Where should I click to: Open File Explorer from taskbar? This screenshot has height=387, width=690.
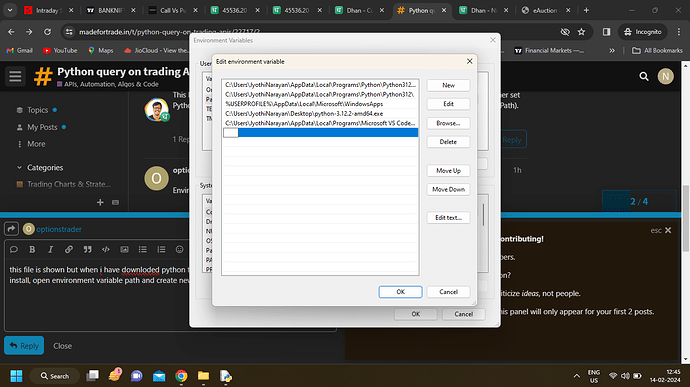point(203,376)
